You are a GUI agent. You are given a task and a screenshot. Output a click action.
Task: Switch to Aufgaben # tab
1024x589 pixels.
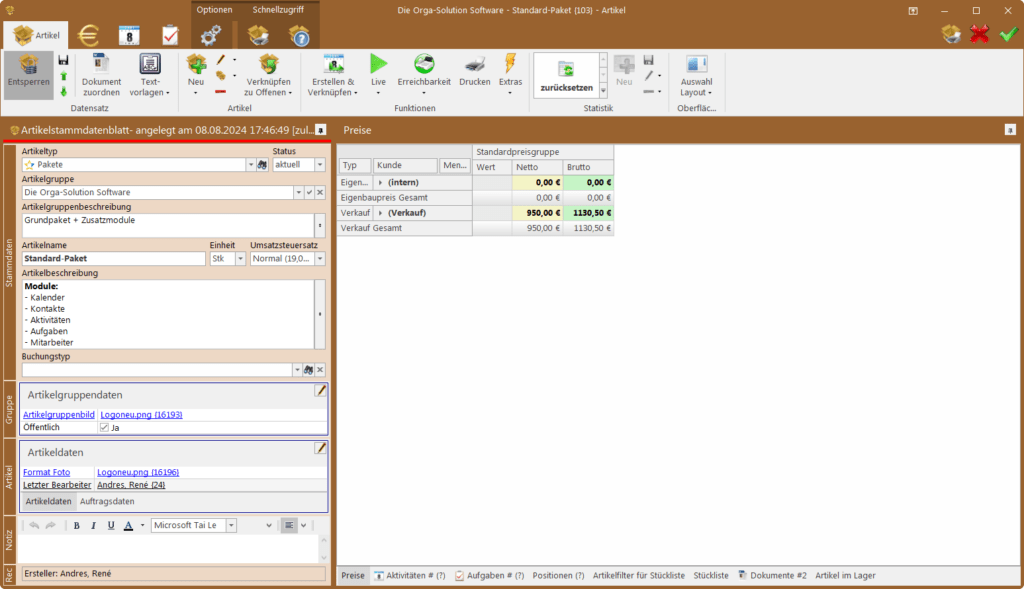coord(490,576)
